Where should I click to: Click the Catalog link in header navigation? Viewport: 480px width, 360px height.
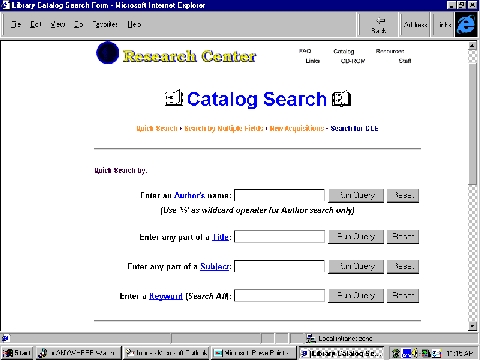tap(344, 51)
